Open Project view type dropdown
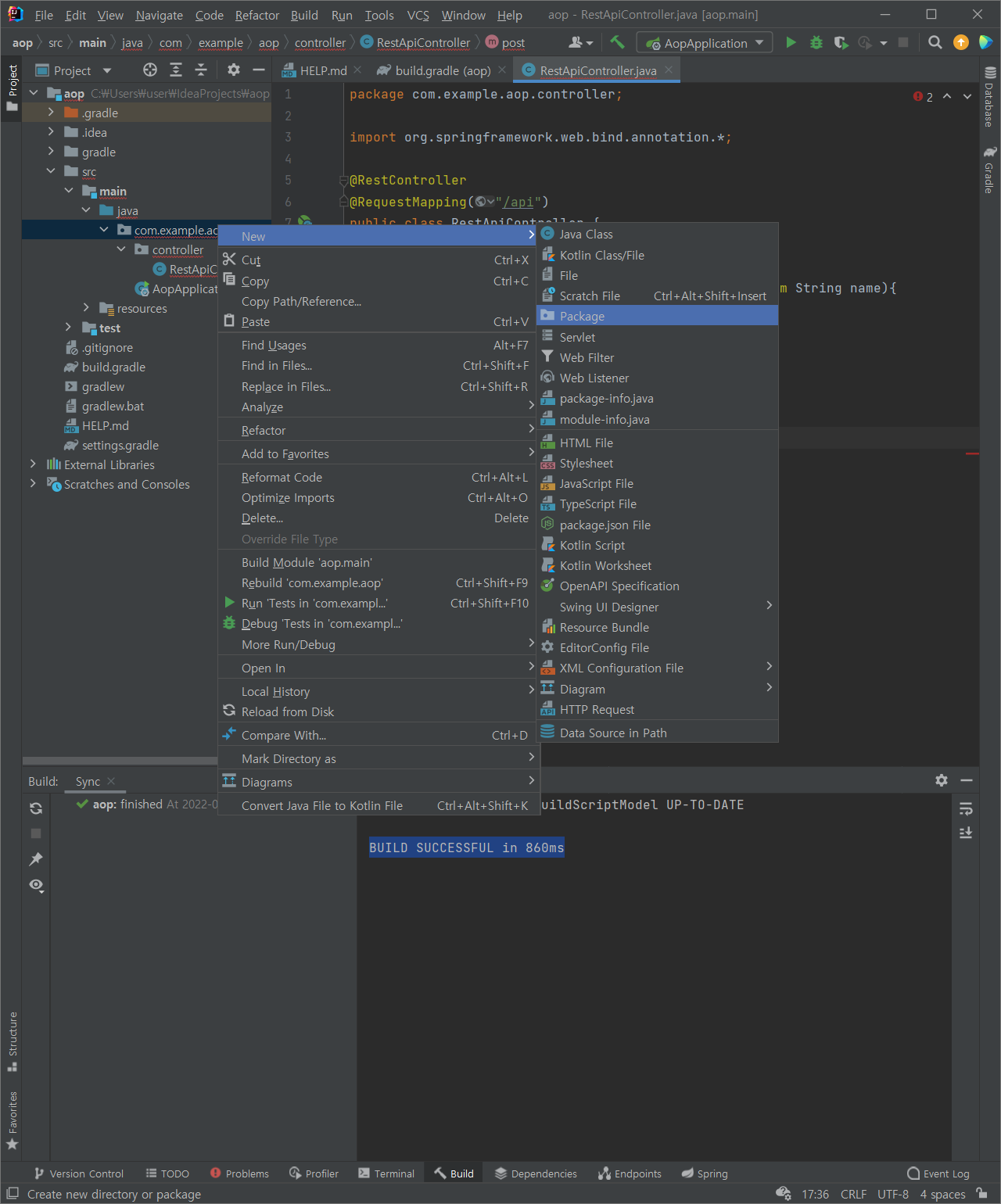This screenshot has height=1204, width=1001. click(74, 70)
